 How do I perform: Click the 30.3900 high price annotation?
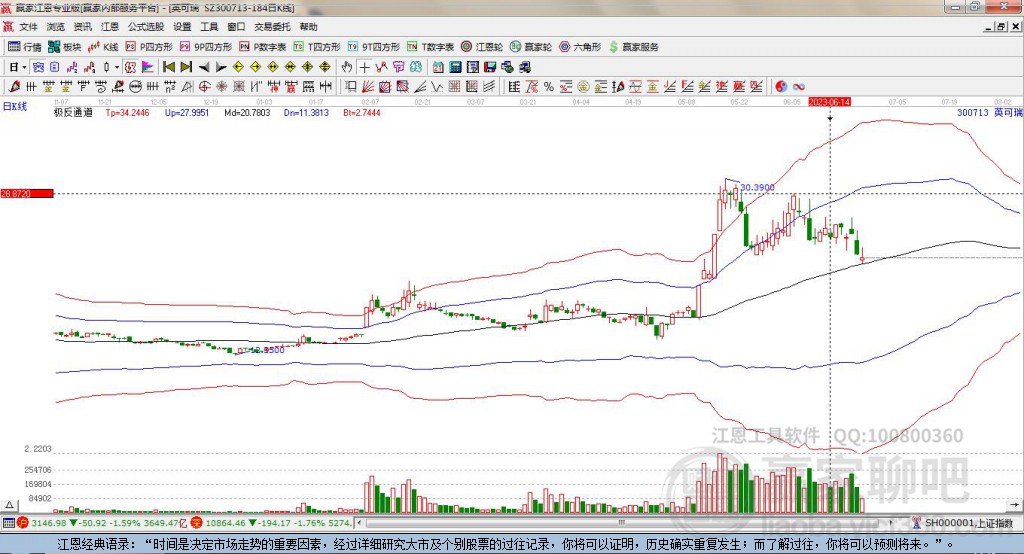[757, 187]
